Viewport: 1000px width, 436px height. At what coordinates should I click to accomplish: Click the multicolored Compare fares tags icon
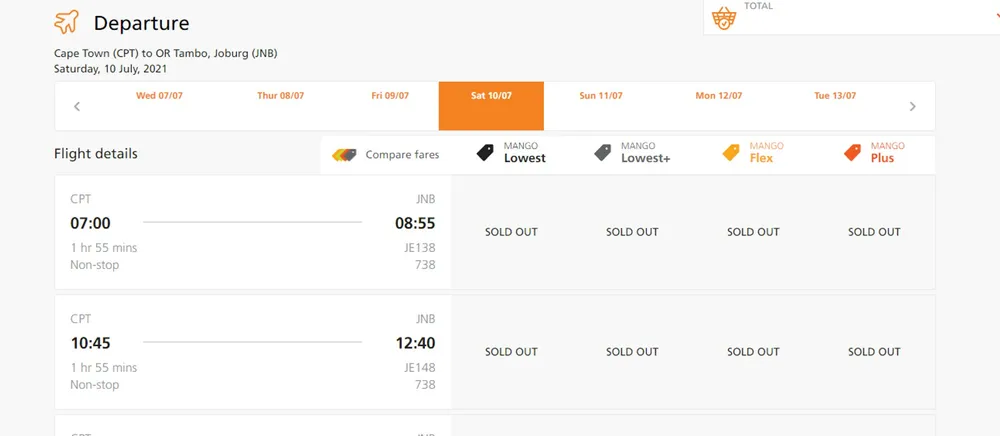(344, 154)
